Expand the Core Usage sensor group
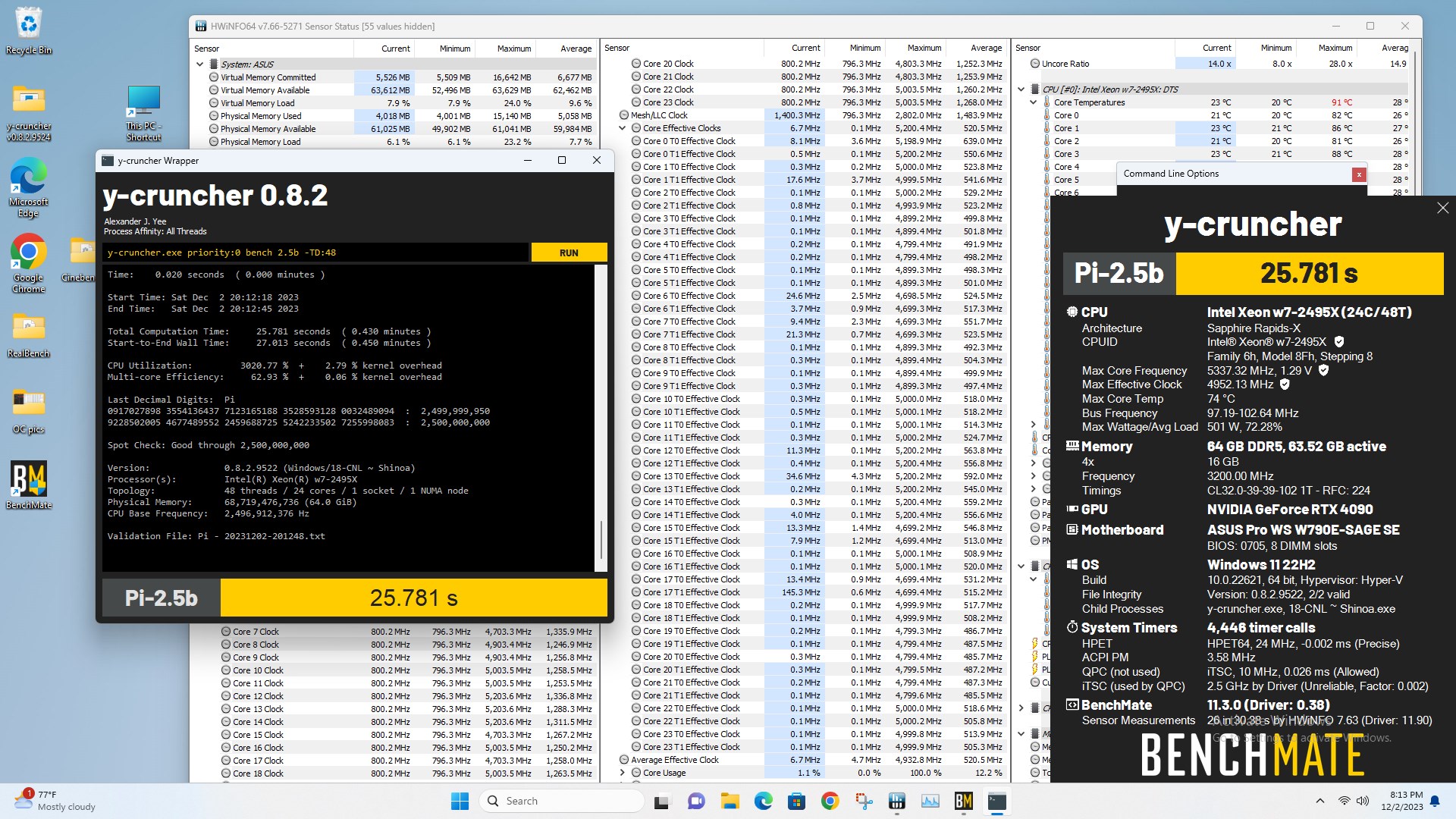1456x819 pixels. [623, 773]
